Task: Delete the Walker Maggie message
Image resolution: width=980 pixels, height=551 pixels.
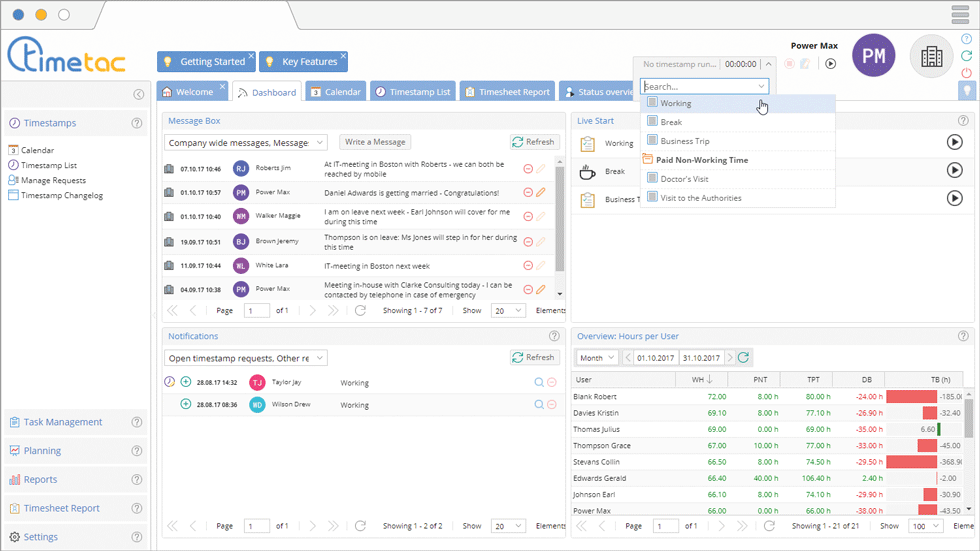Action: click(x=528, y=216)
